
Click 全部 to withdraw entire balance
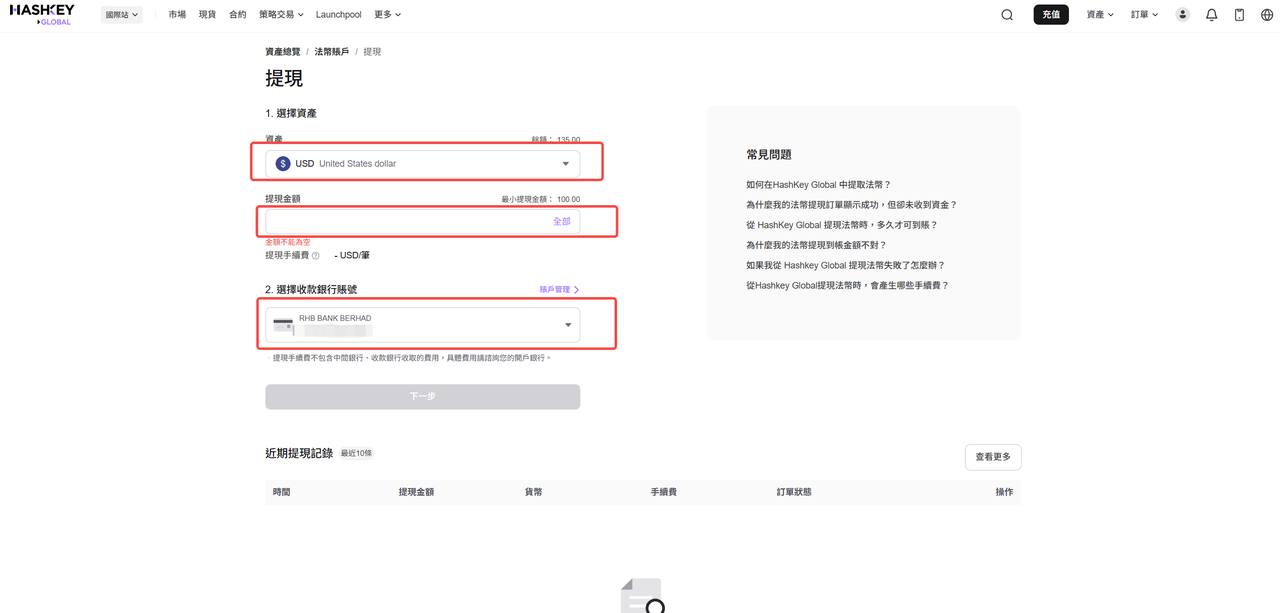point(561,221)
